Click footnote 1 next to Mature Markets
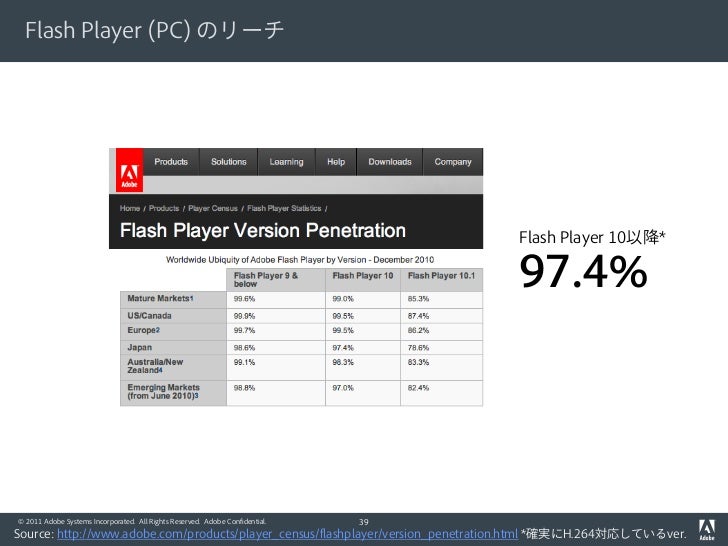The height and width of the screenshot is (546, 728). 191,299
